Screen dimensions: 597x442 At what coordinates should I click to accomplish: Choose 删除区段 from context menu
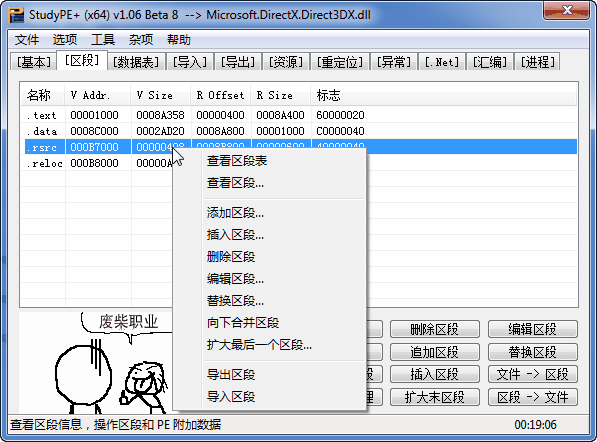270,257
